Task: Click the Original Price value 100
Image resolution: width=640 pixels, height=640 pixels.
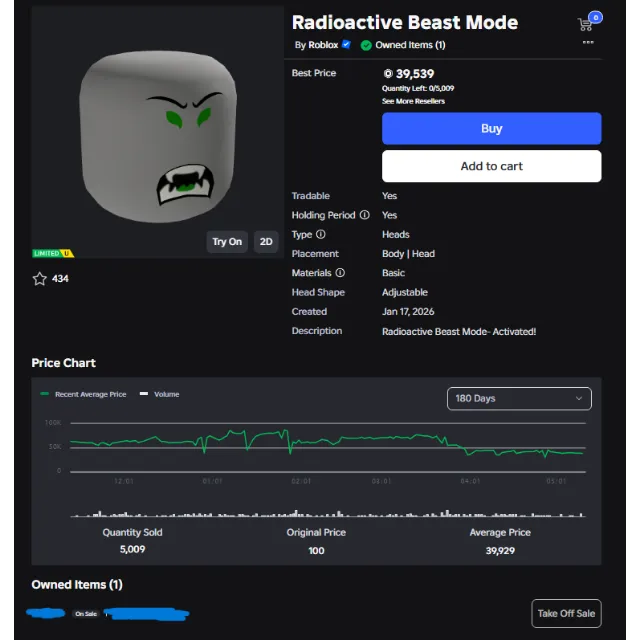Action: 316,551
